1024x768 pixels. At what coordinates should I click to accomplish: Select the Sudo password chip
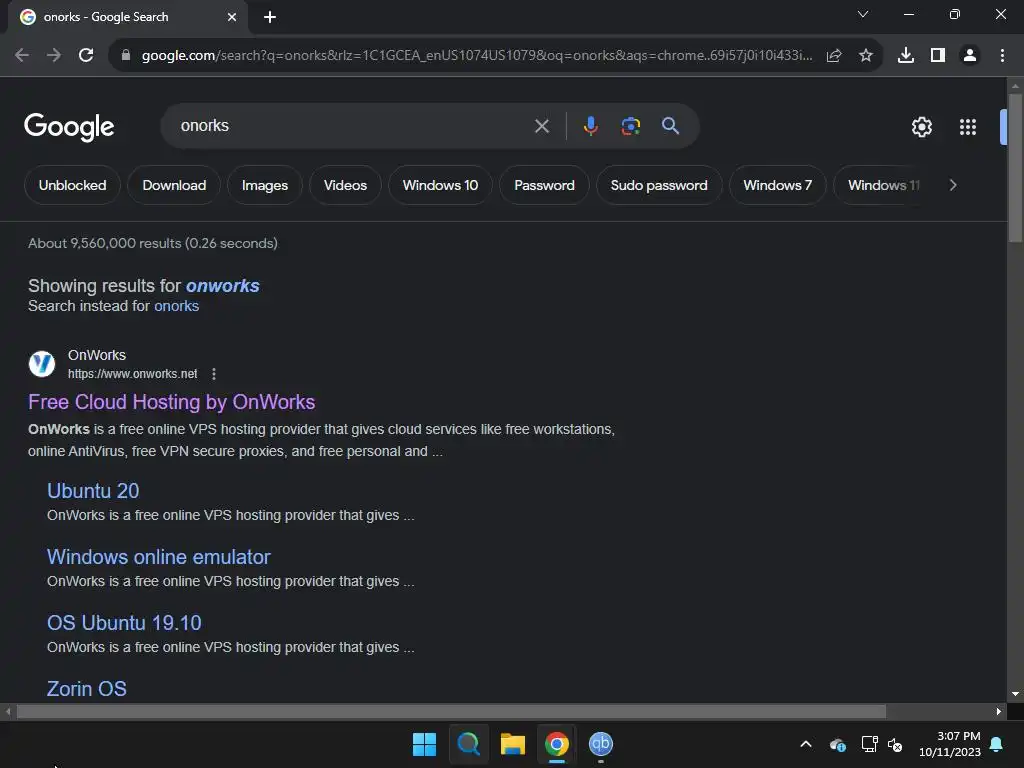pyautogui.click(x=659, y=185)
